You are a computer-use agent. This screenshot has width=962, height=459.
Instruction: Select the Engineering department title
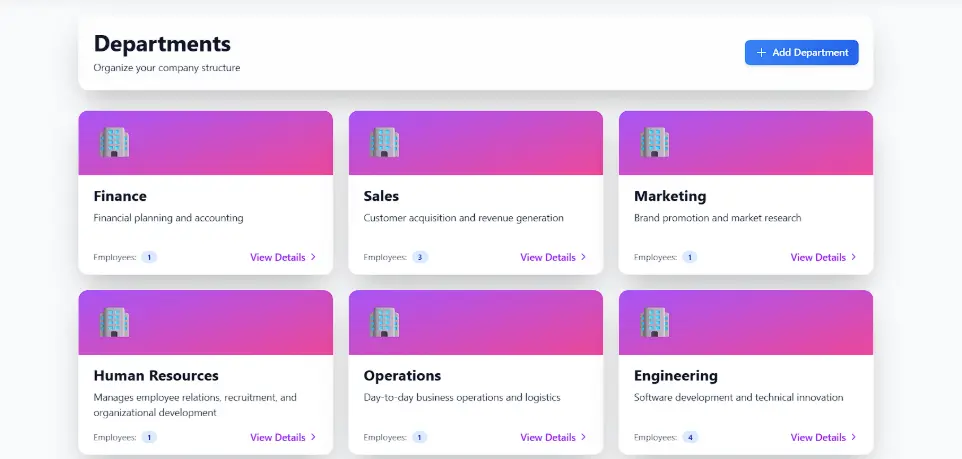tap(676, 376)
